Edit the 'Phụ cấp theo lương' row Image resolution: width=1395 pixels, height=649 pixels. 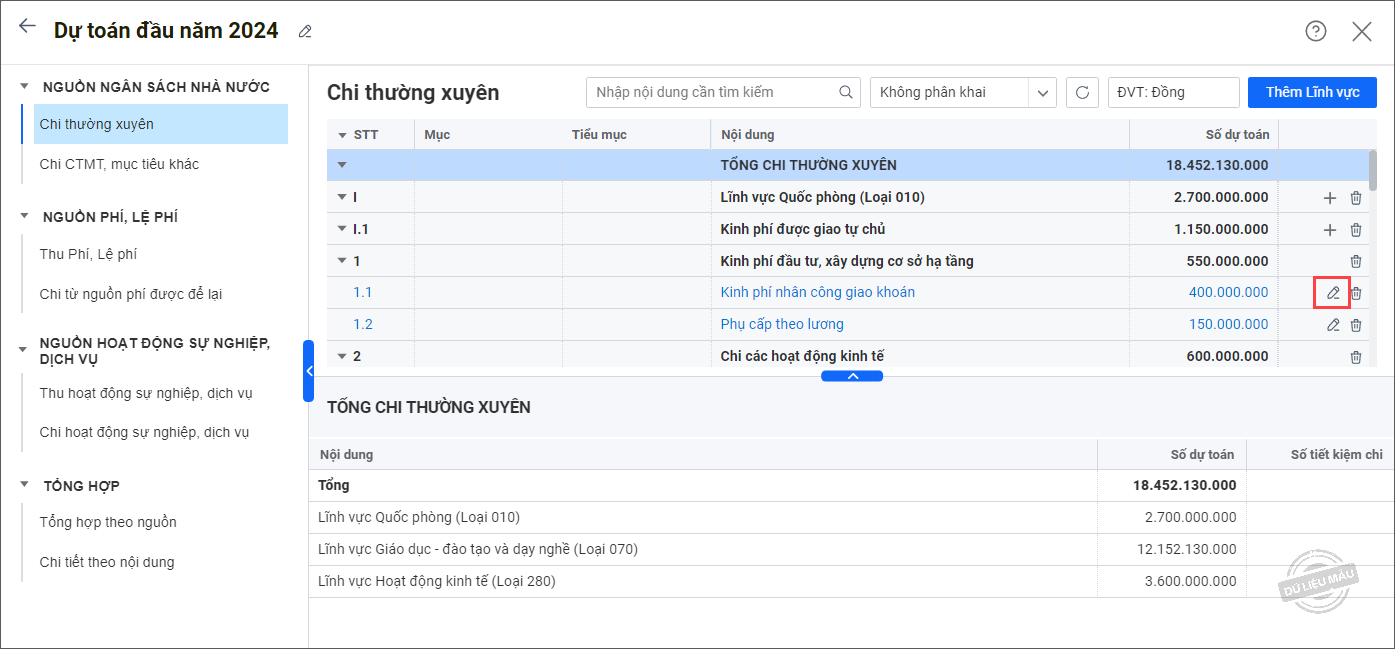1332,325
